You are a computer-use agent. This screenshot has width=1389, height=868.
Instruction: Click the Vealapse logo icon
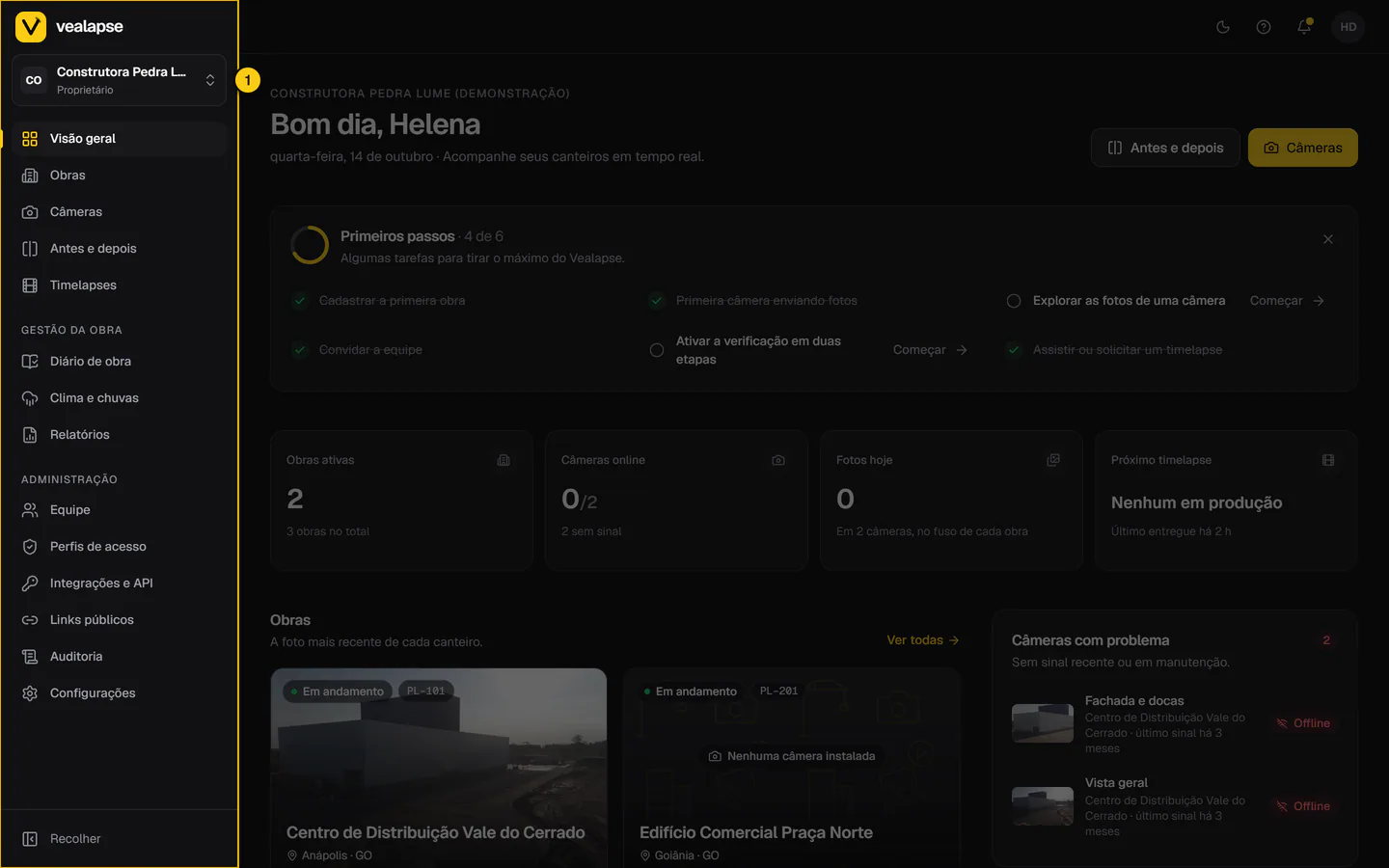31,27
